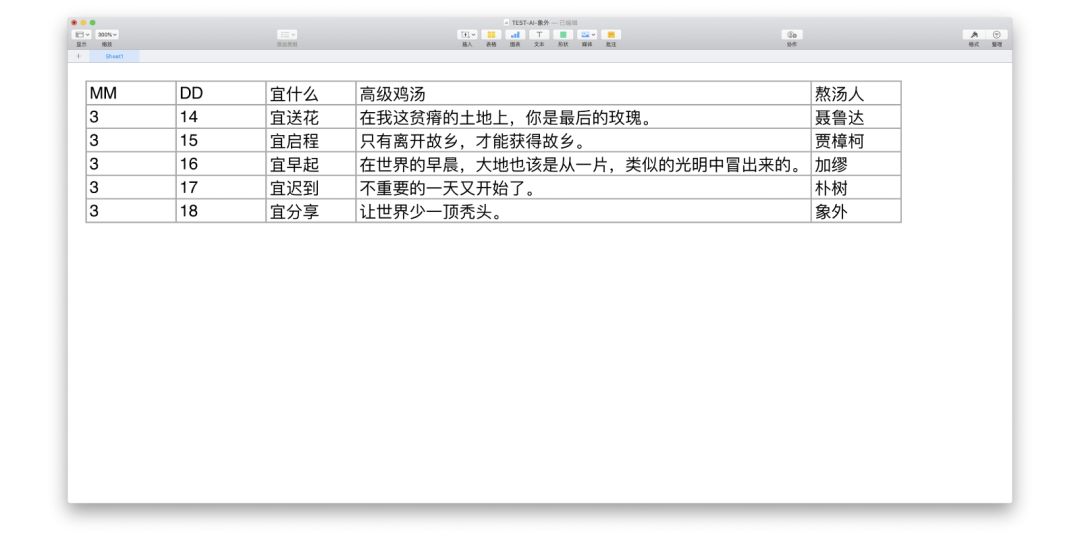Click the Text (文本) toolbar icon
Image resolution: width=1080 pixels, height=540 pixels.
[539, 34]
